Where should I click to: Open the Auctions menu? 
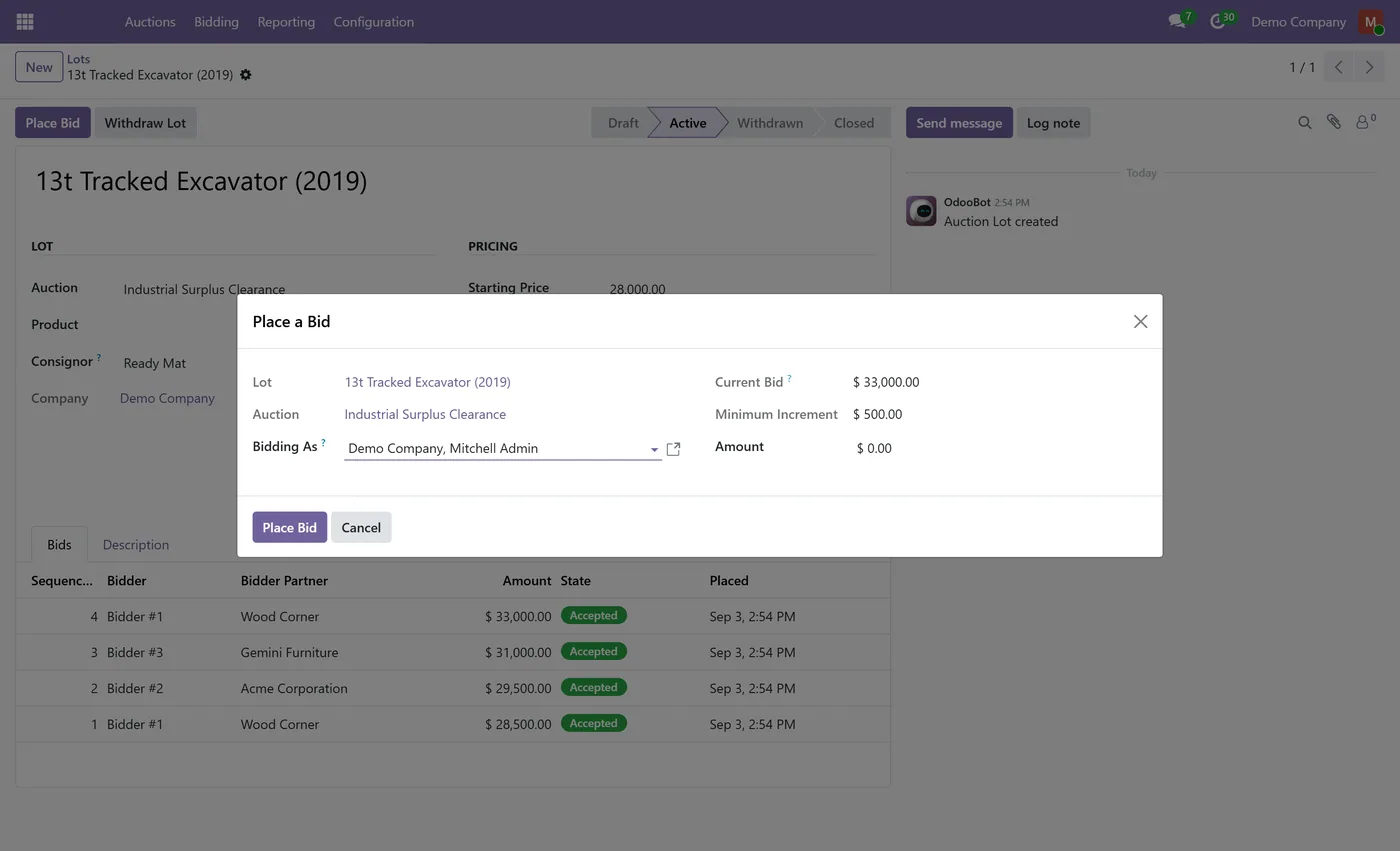150,21
